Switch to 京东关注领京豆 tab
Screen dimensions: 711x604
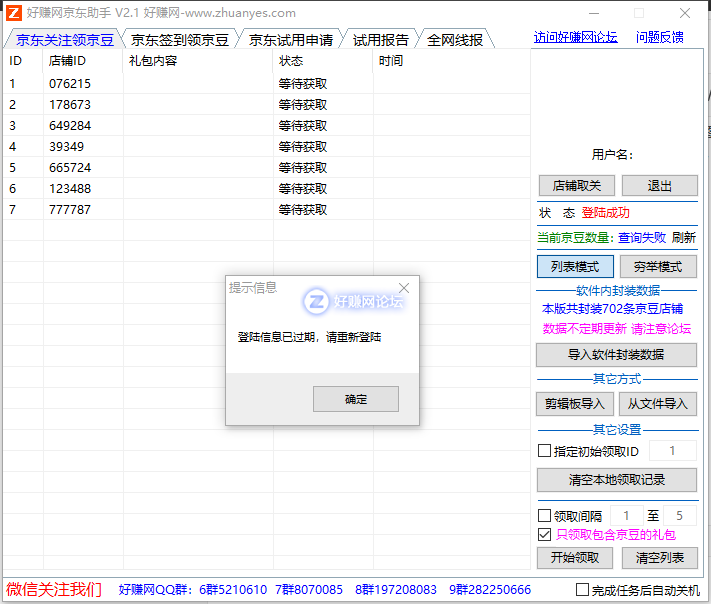click(64, 40)
